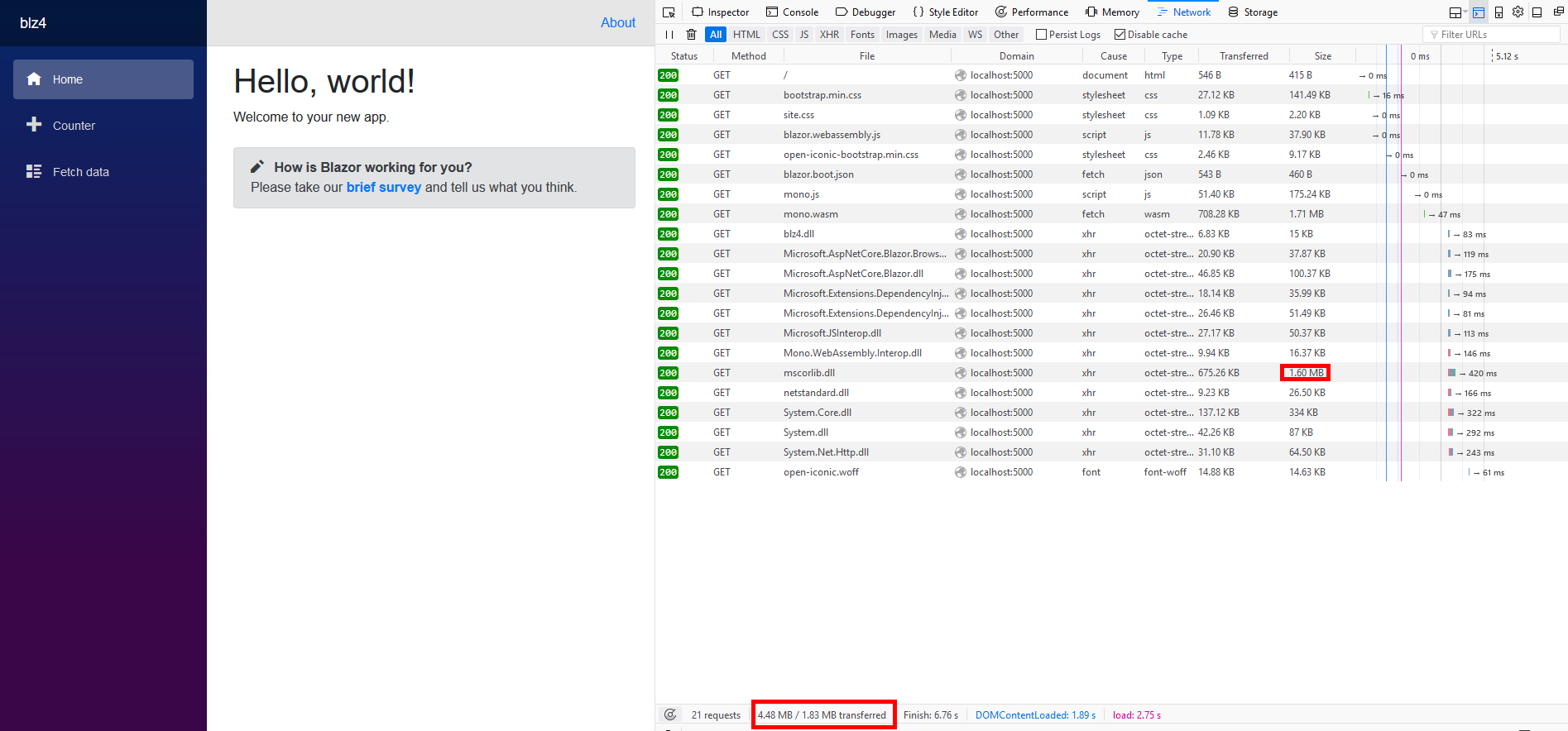
Task: Click the blz4 brand title
Action: [33, 23]
